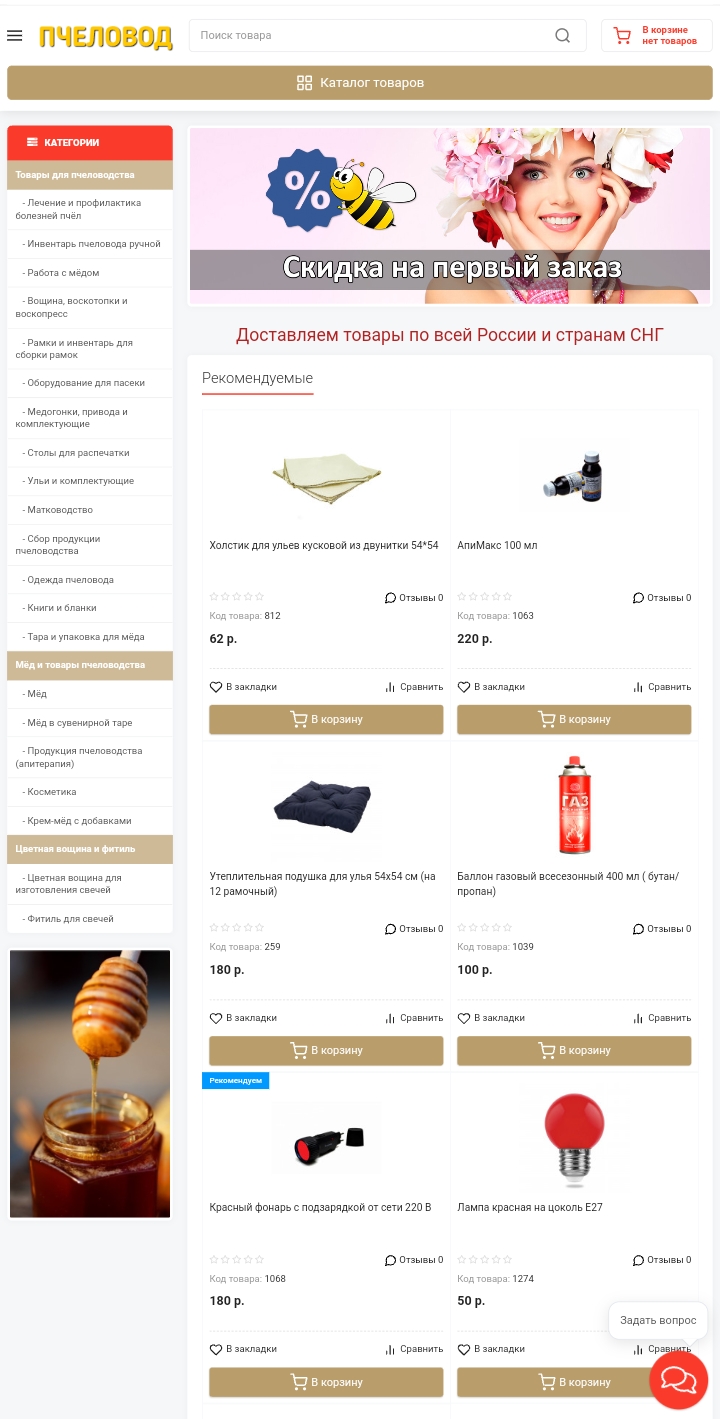Focus the Поиск товара search field
The image size is (720, 1419).
[370, 36]
